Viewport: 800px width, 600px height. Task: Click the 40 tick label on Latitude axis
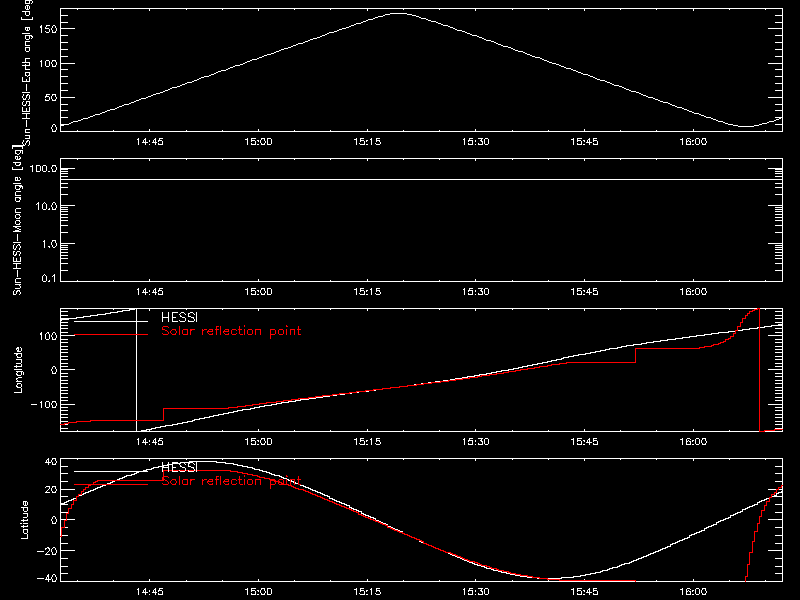click(51, 462)
